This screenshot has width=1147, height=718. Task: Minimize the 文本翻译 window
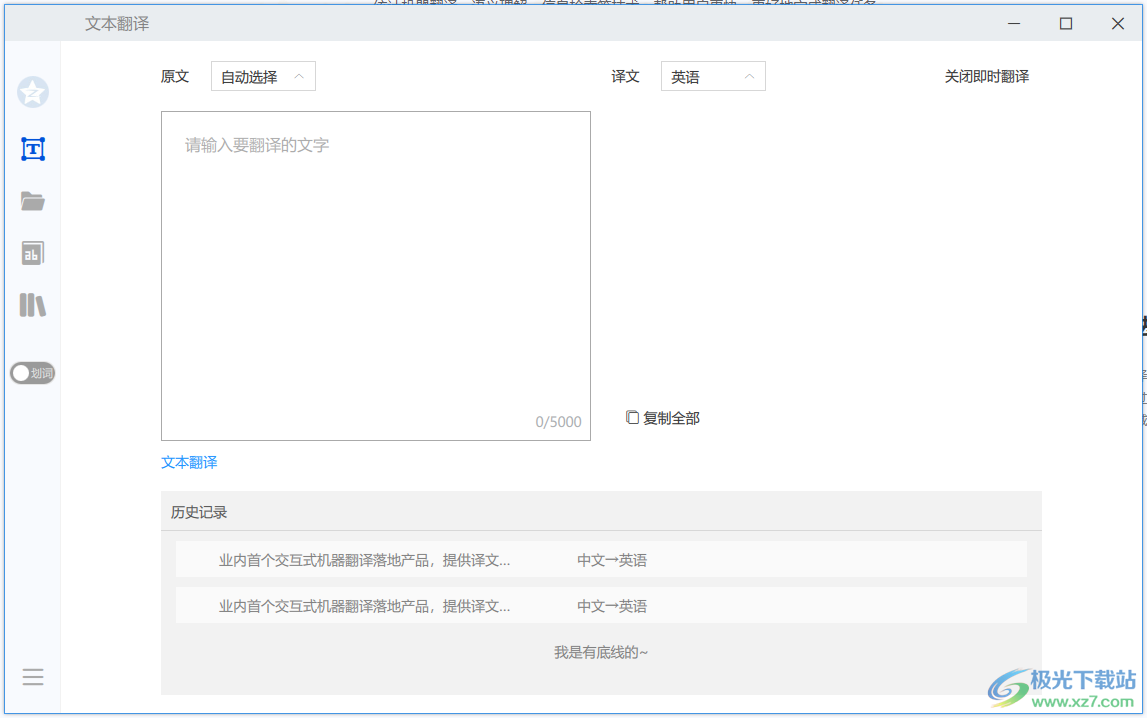pyautogui.click(x=1014, y=23)
